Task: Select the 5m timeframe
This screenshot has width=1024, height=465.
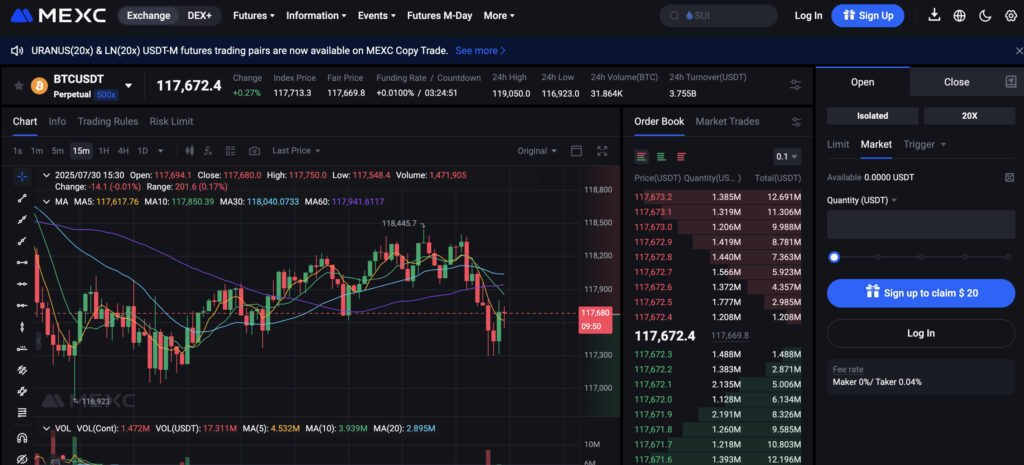Action: [58, 151]
